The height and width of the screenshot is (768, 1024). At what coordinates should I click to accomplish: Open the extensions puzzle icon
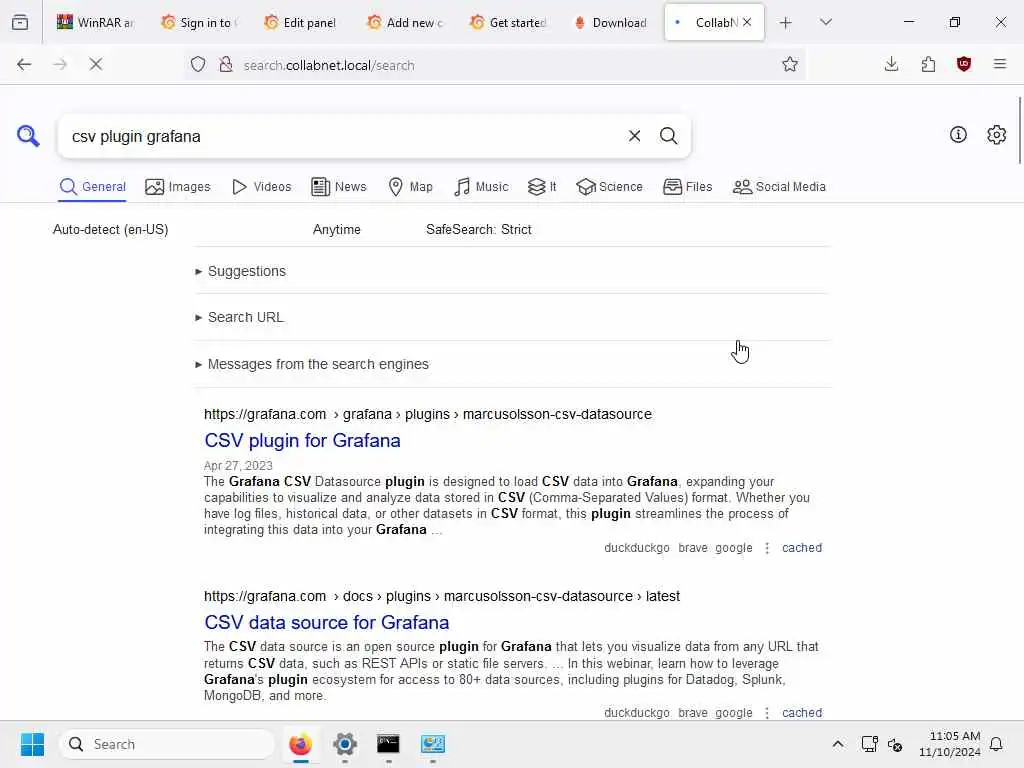928,64
